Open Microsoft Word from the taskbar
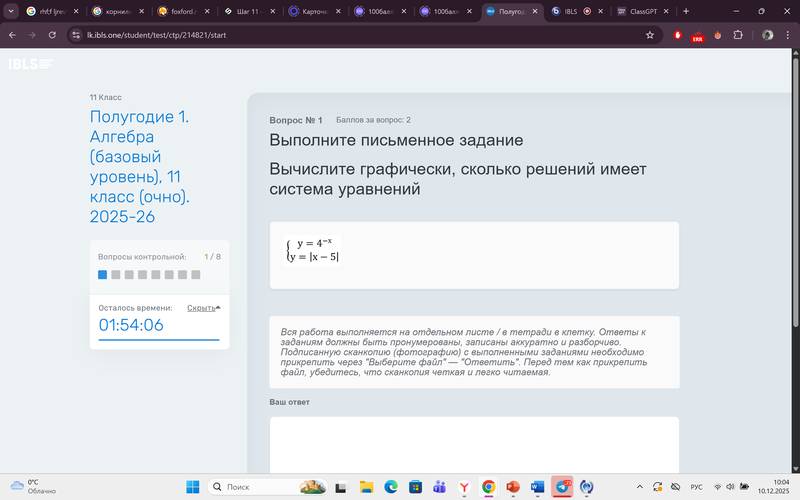 (538, 486)
